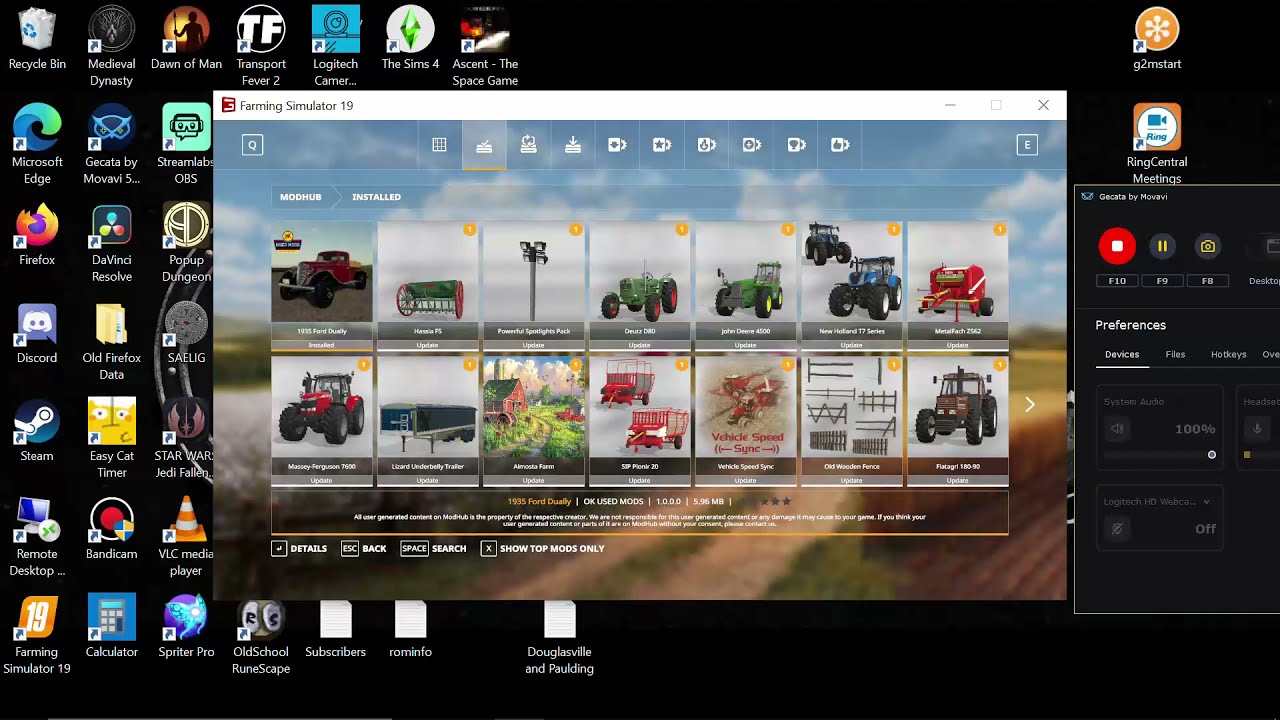Toggle System Audio speaker icon in Gecata

coord(1117,429)
